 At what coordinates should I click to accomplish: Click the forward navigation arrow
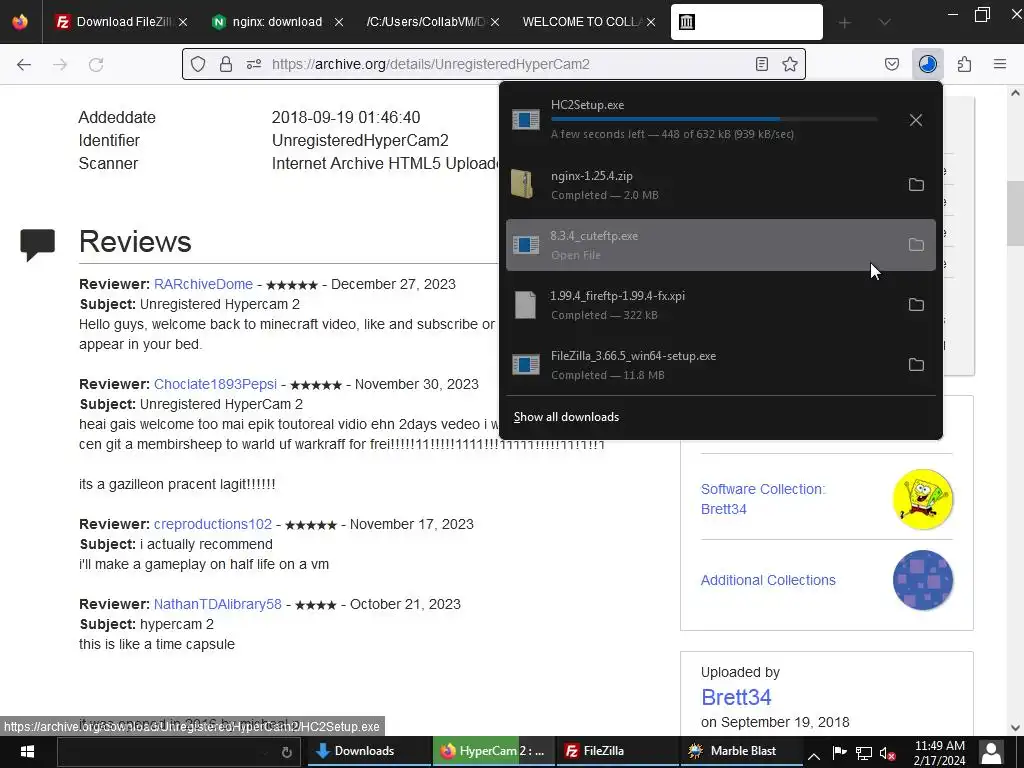click(60, 64)
